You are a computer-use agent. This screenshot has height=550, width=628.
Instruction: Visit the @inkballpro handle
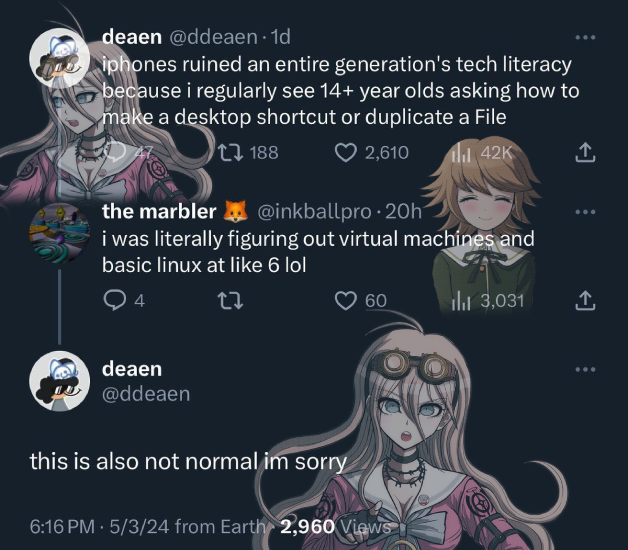coord(314,212)
